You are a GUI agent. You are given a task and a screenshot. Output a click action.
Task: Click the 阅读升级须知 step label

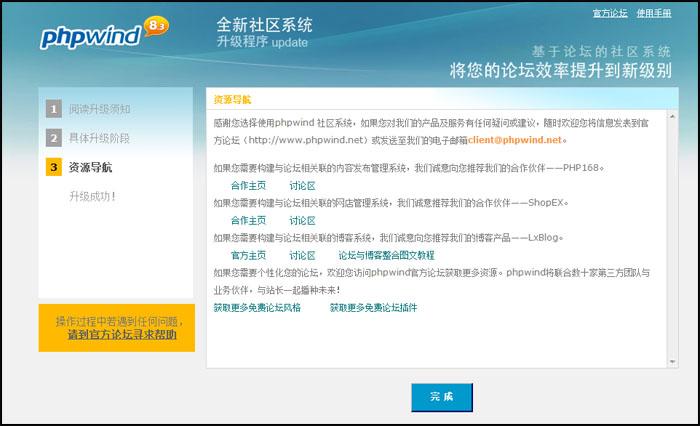pos(99,109)
